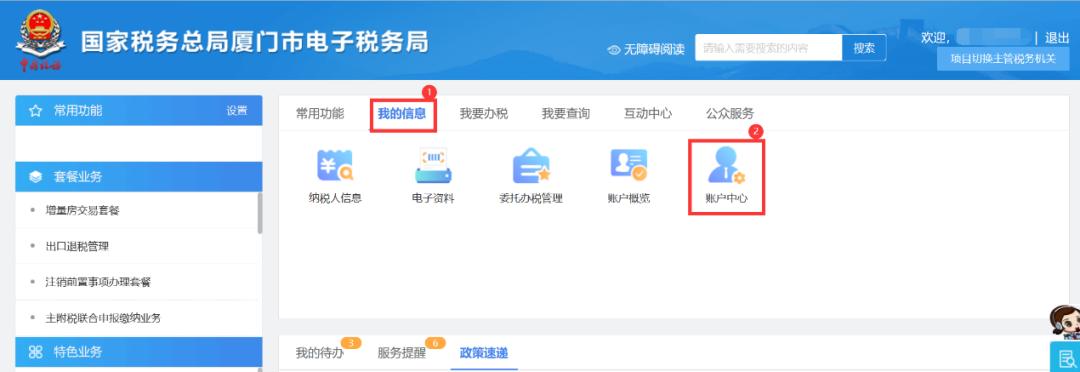Screen dimensions: 1080x372
Task: Select 增量房交易套餐 in sidebar
Action: (82, 210)
